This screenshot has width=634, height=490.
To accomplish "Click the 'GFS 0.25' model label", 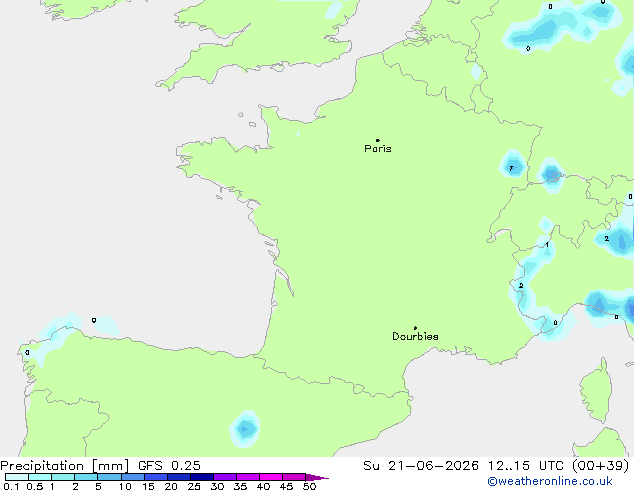I will [169, 466].
